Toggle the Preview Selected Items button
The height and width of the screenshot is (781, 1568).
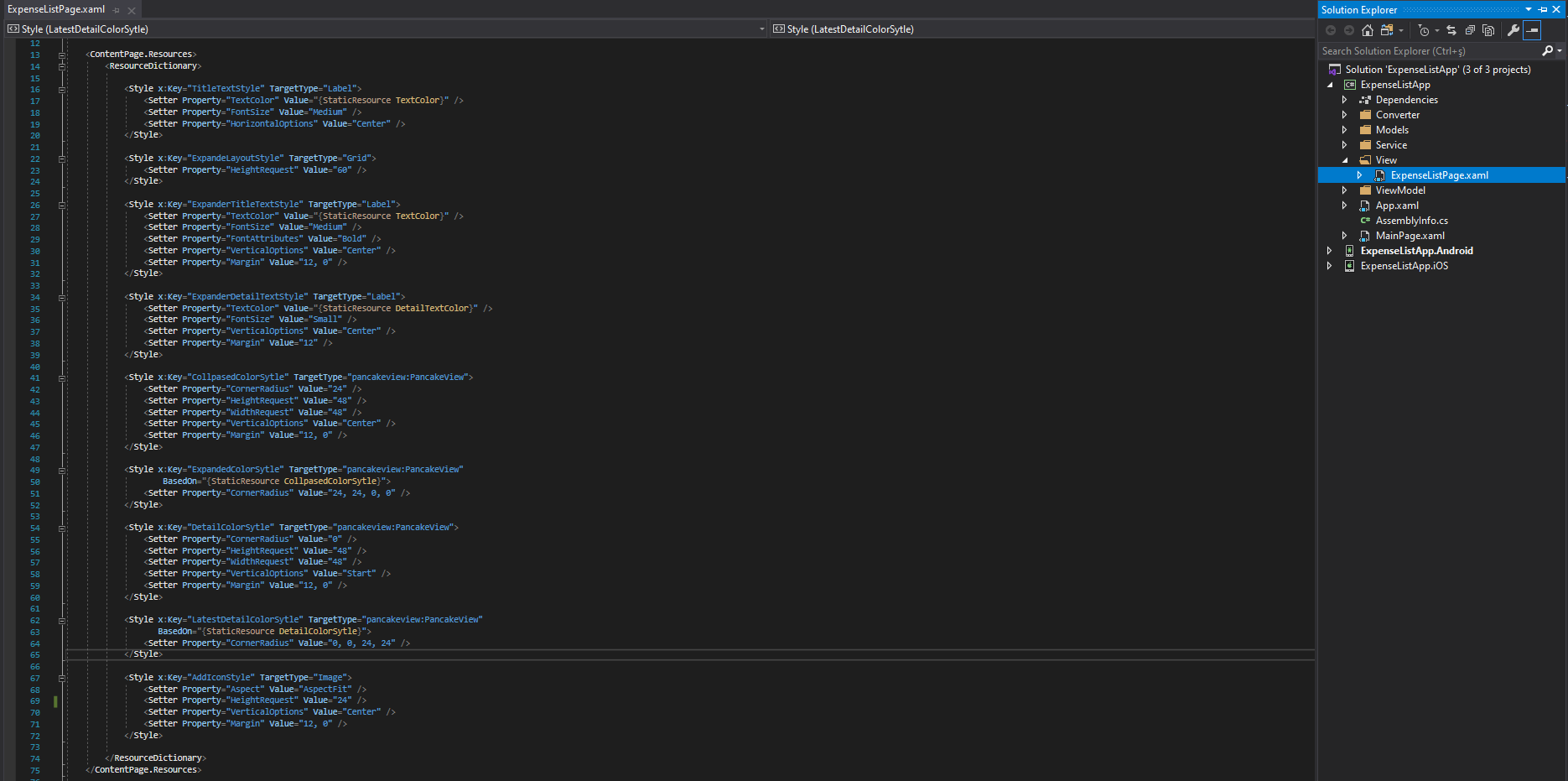click(1532, 30)
